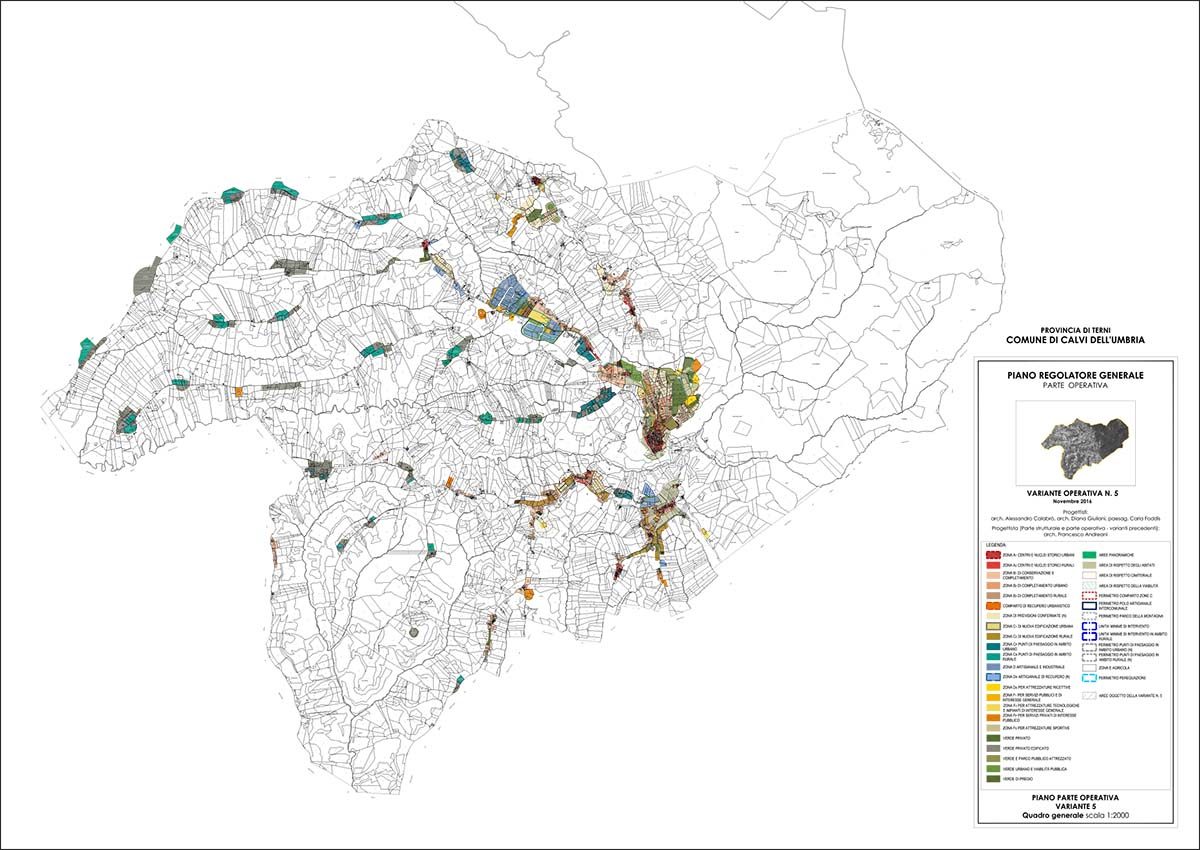Click Verde e parco pubblico attrezzato swatch
Viewport: 1200px width, 850px height.
tap(993, 758)
